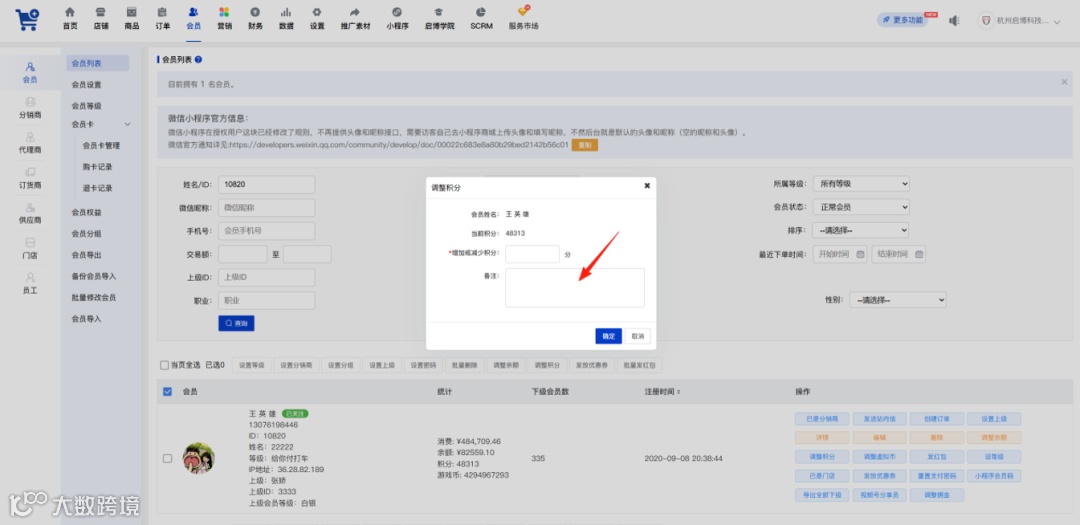Click the 微信昵称 input field

coord(267,208)
